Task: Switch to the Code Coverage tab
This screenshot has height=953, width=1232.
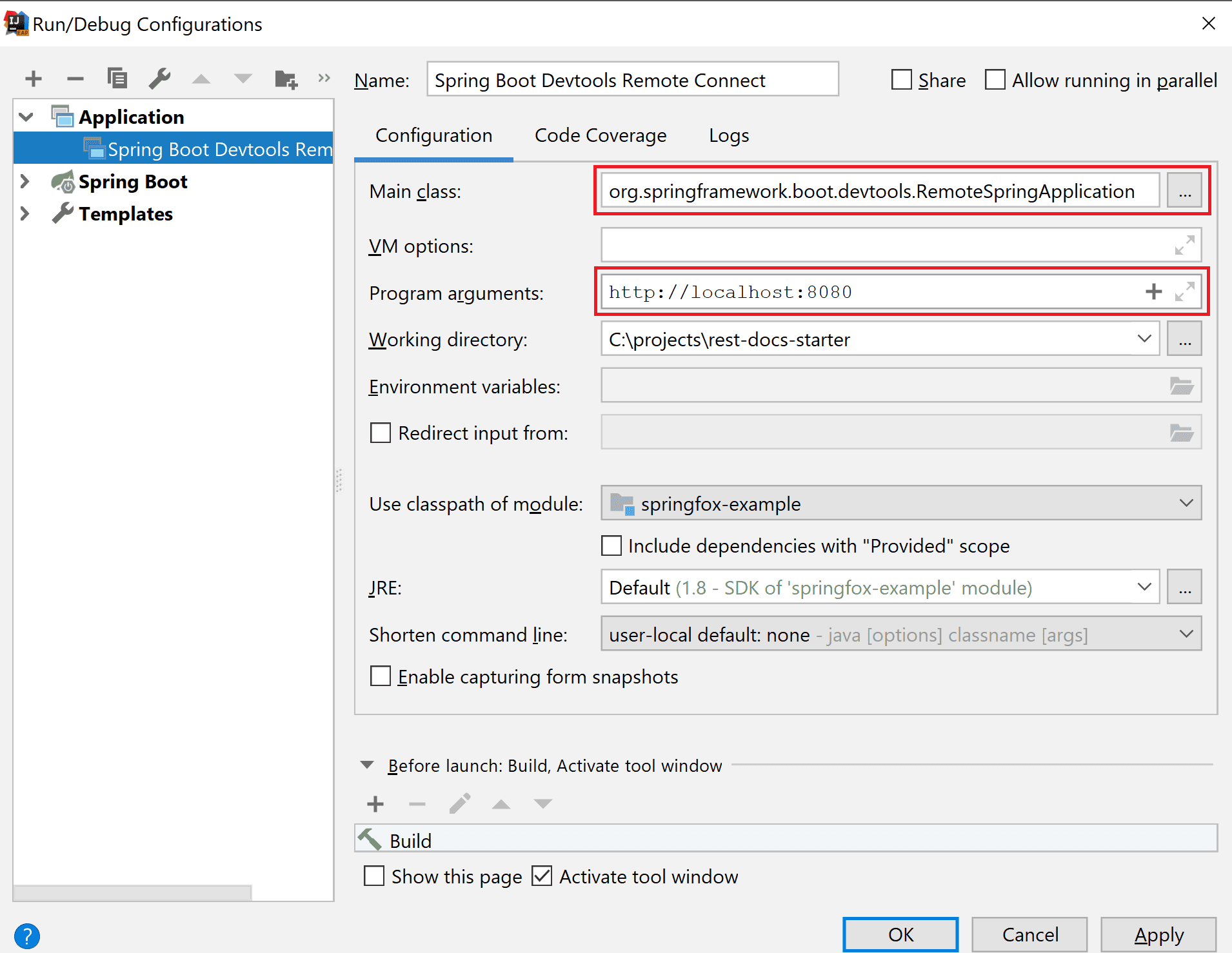Action: click(x=601, y=135)
